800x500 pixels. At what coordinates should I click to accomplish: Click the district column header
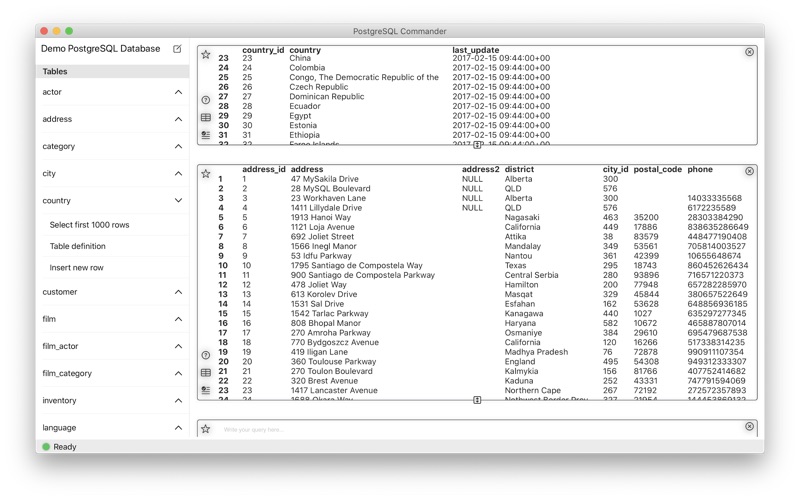(519, 169)
